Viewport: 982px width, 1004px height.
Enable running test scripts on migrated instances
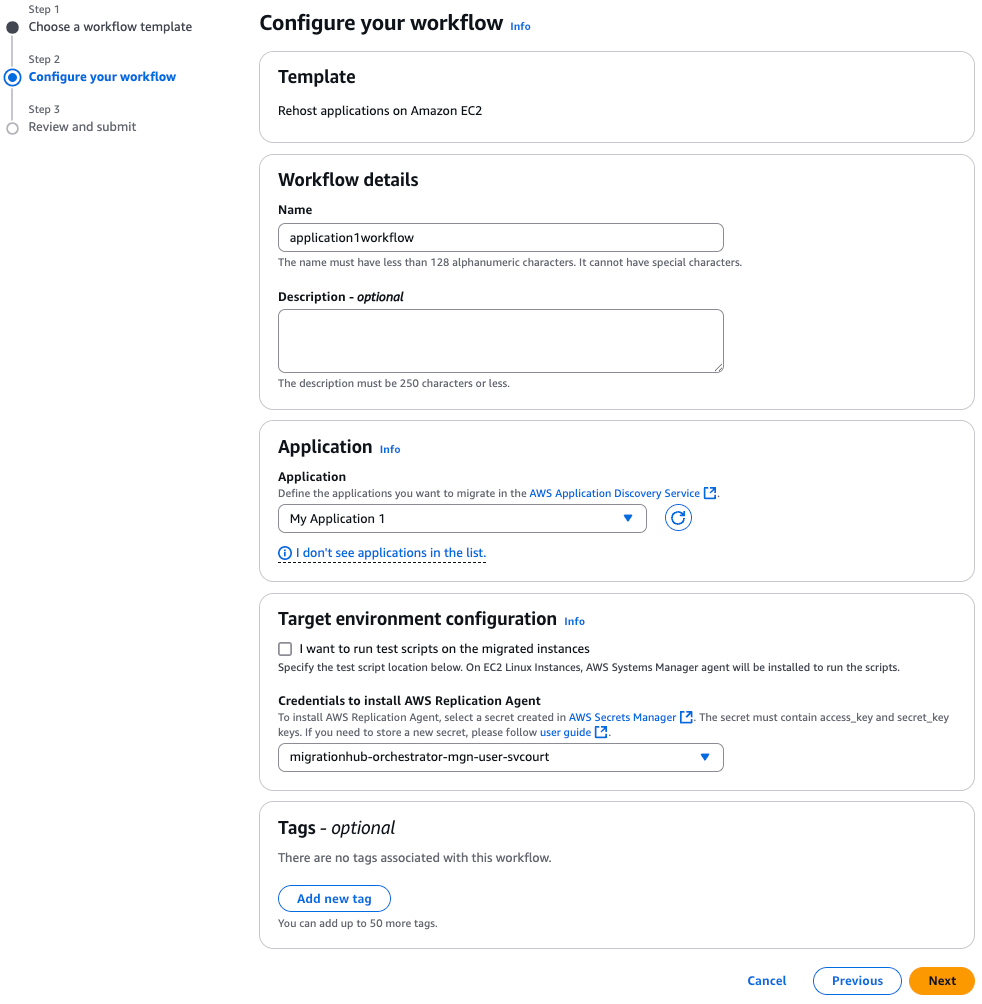pos(285,648)
